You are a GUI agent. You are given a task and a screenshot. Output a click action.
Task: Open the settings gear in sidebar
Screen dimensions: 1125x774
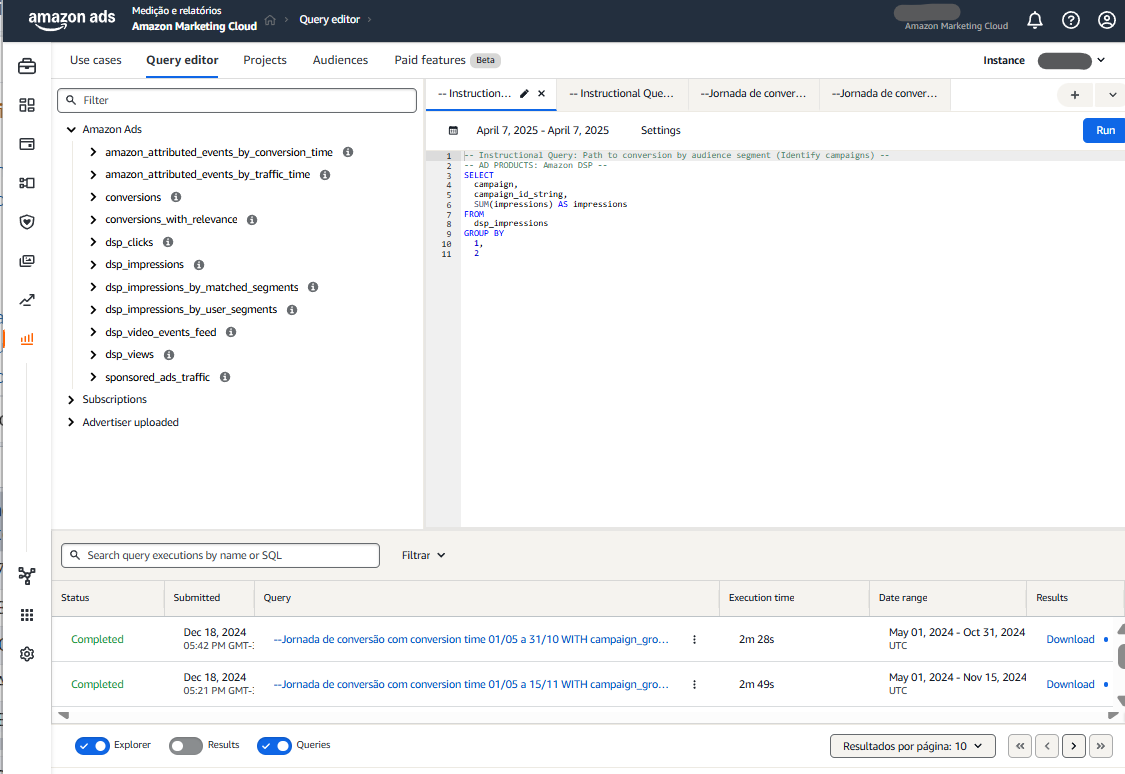click(27, 654)
